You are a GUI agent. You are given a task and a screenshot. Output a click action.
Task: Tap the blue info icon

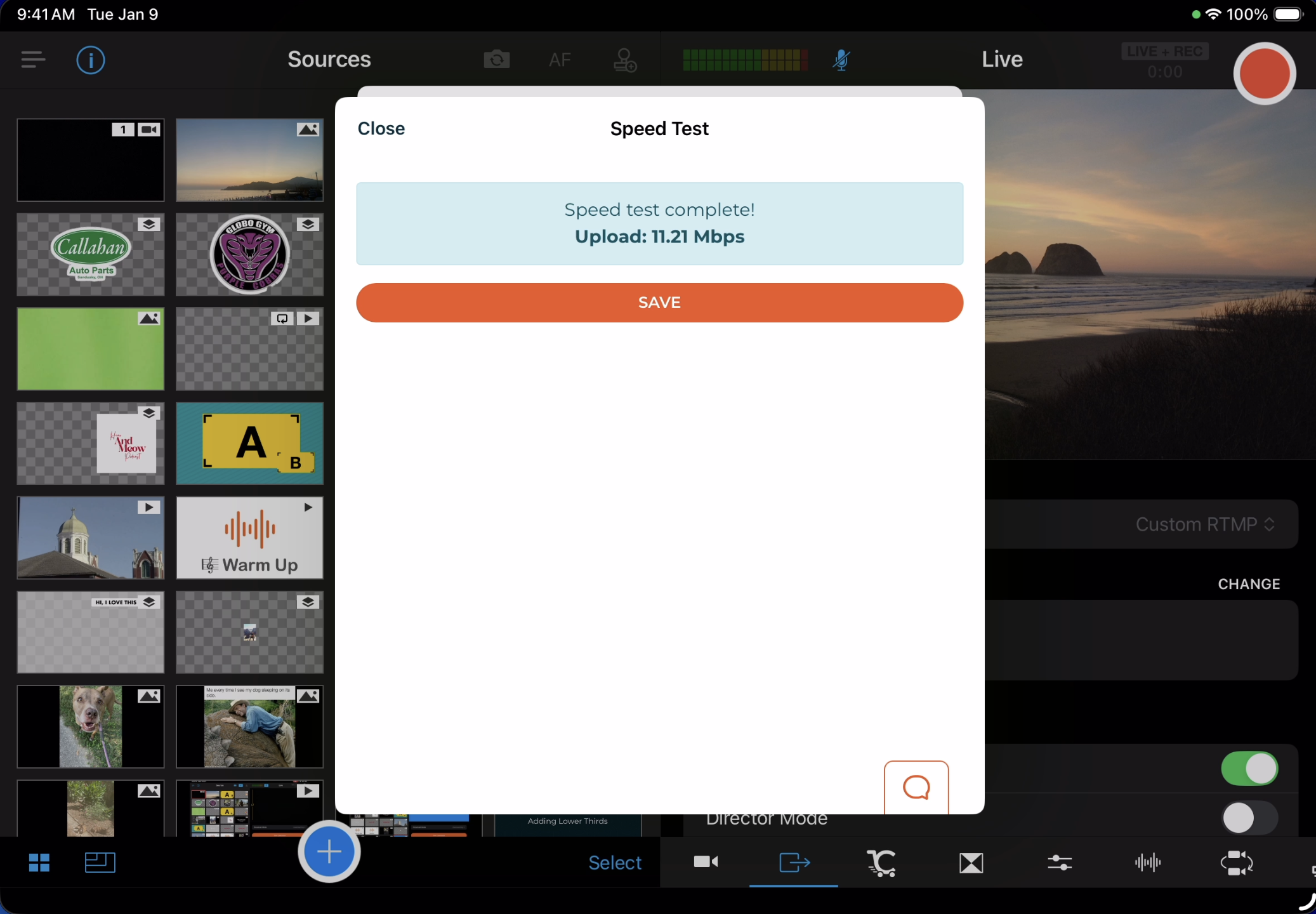[91, 60]
